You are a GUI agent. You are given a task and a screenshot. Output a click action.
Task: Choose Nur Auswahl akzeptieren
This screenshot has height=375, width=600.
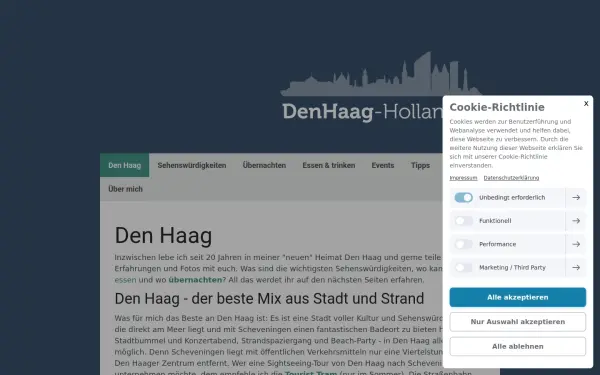coord(517,322)
